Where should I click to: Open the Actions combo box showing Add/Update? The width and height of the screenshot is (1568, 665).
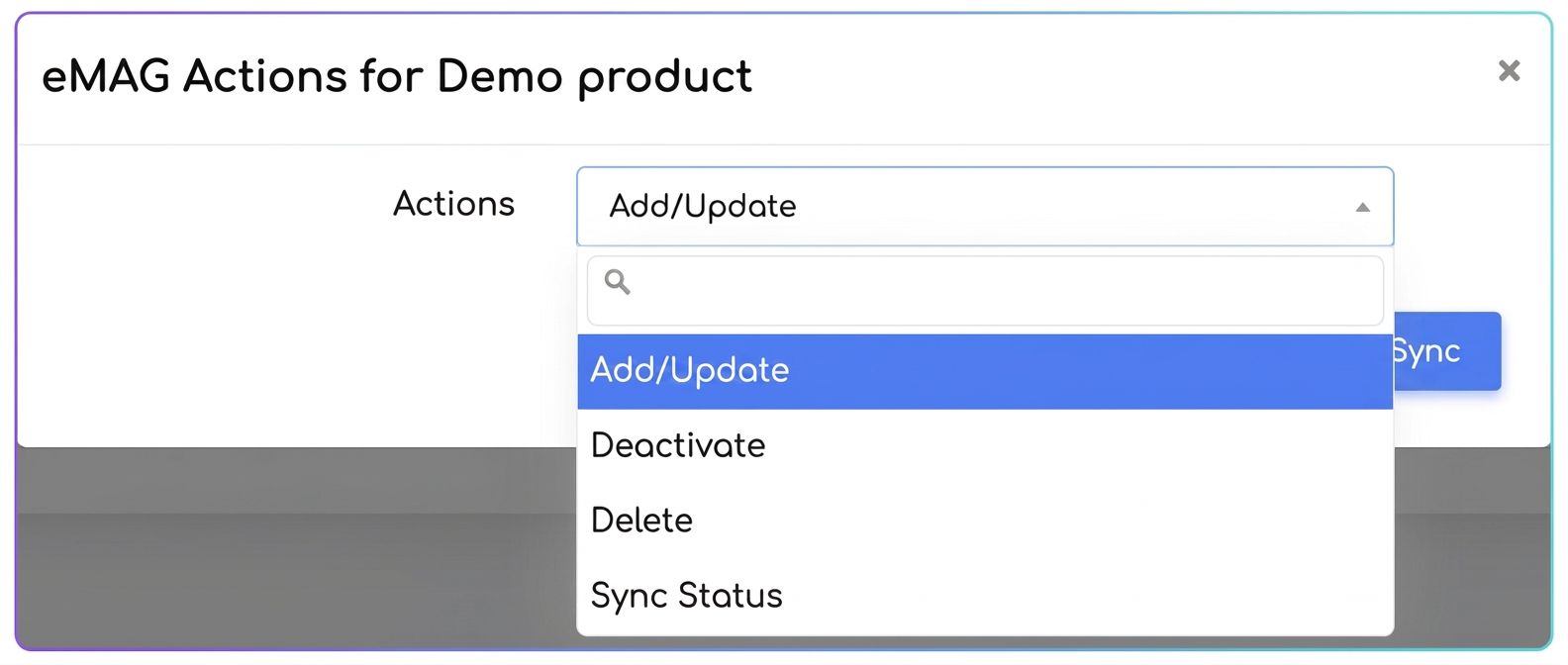pyautogui.click(x=985, y=206)
